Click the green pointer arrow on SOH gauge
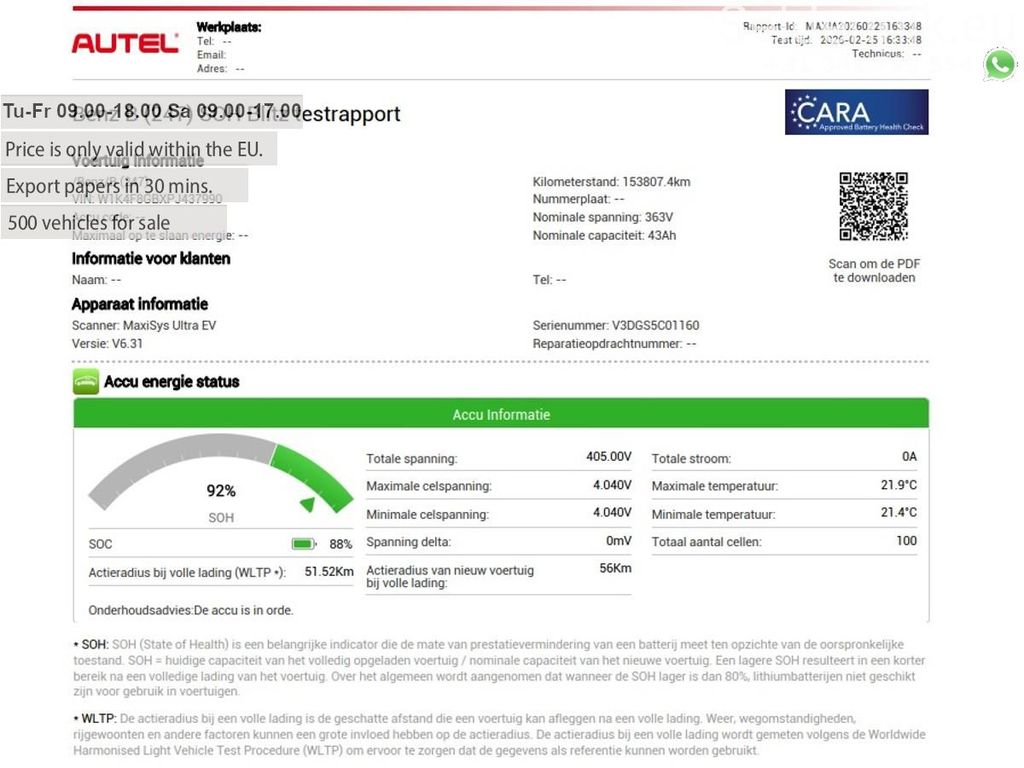Screen dimensions: 1024x768 (x=309, y=505)
